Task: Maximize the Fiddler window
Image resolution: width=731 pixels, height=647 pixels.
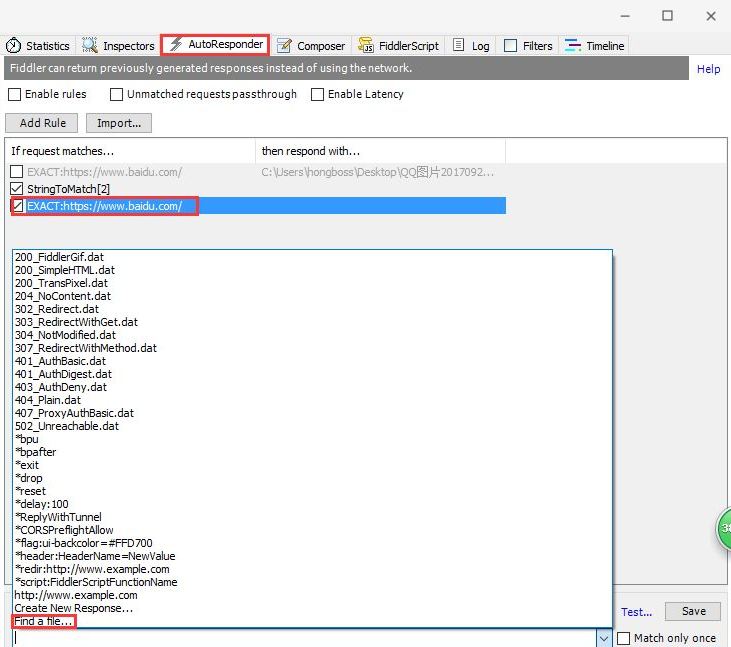Action: (x=667, y=16)
